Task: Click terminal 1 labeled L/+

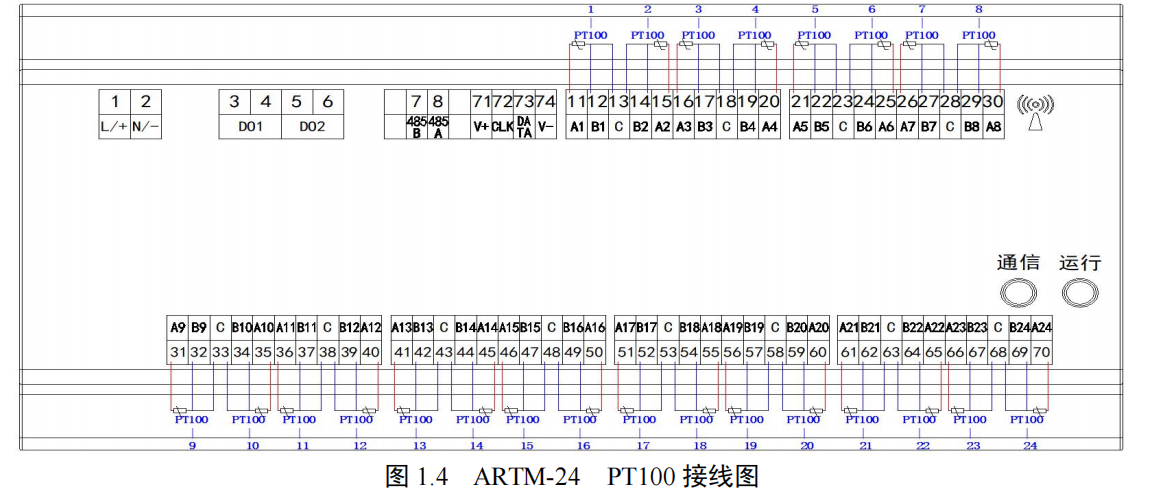Action: coord(114,114)
